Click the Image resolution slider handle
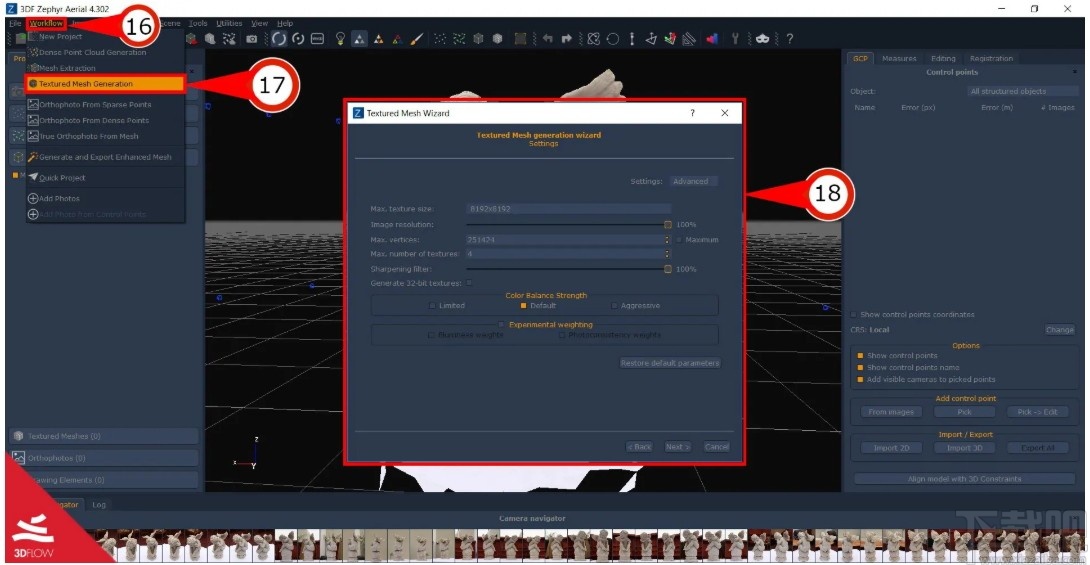The height and width of the screenshot is (565, 1090). coord(667,224)
